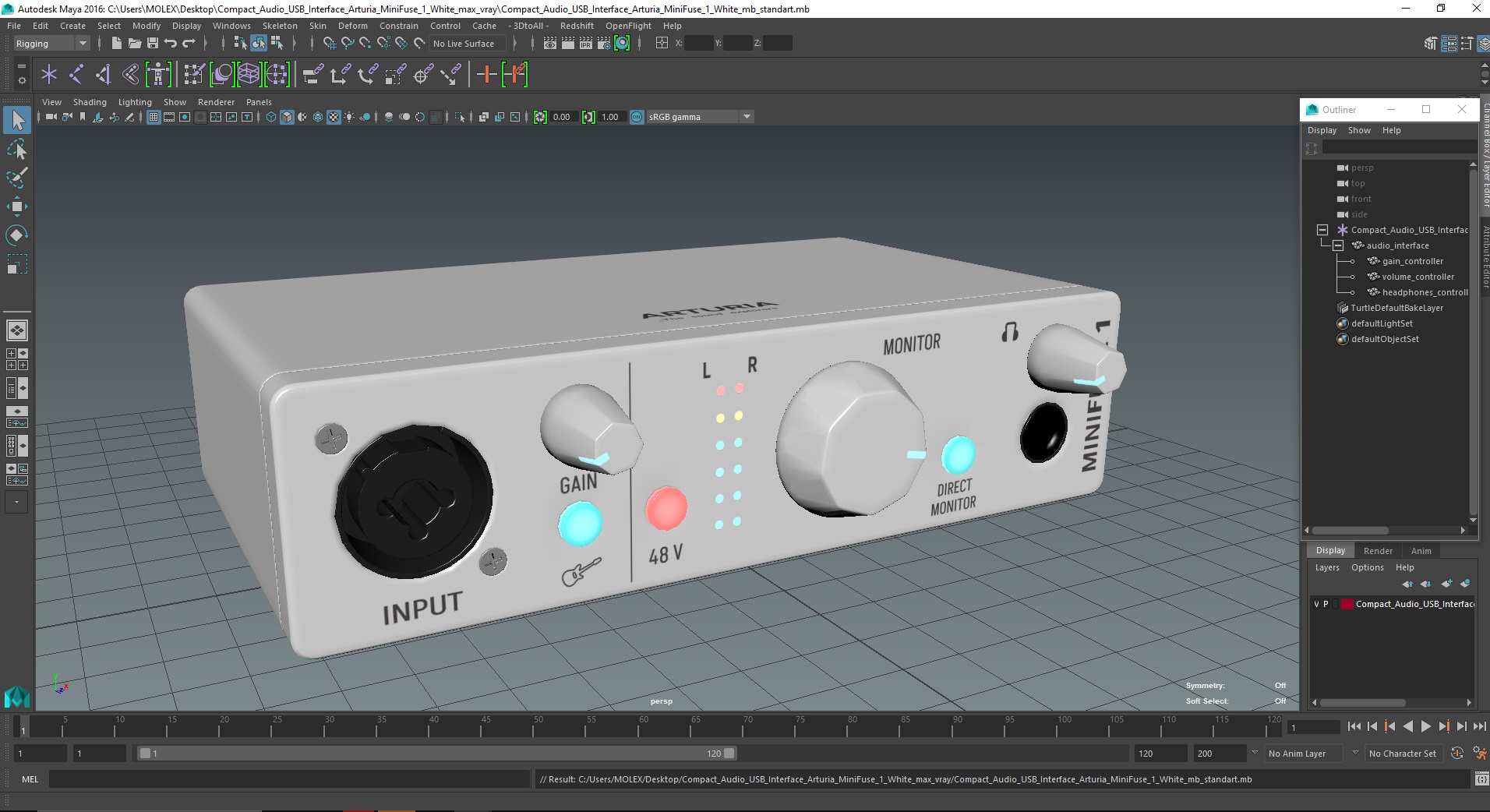Collapse the Compact_Audio_USB_Interface outliner node
The image size is (1490, 812).
[x=1322, y=230]
